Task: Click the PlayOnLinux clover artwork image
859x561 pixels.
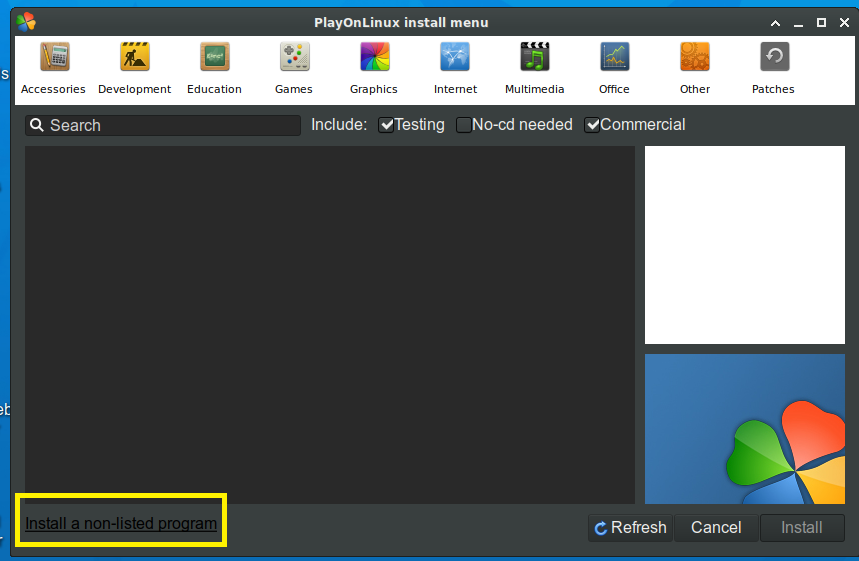Action: coord(745,429)
